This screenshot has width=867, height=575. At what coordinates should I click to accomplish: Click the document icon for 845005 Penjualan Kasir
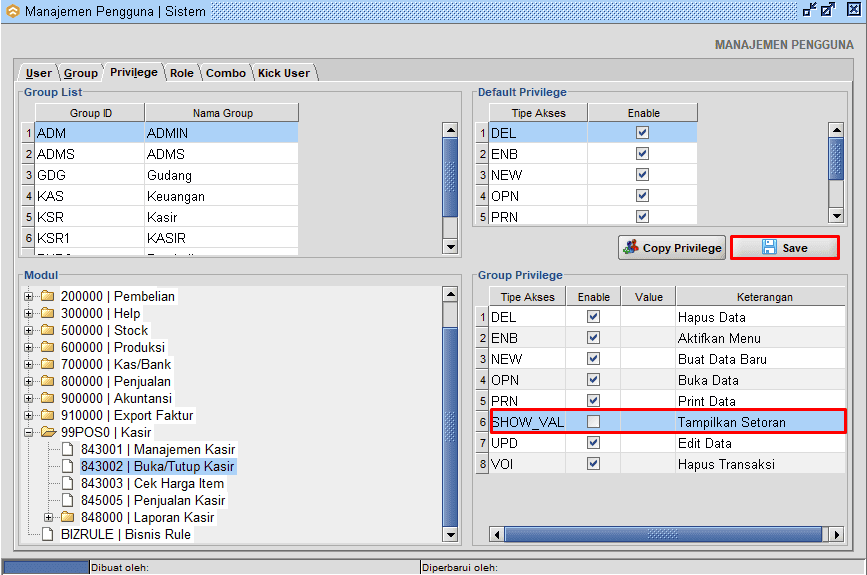pyautogui.click(x=67, y=500)
